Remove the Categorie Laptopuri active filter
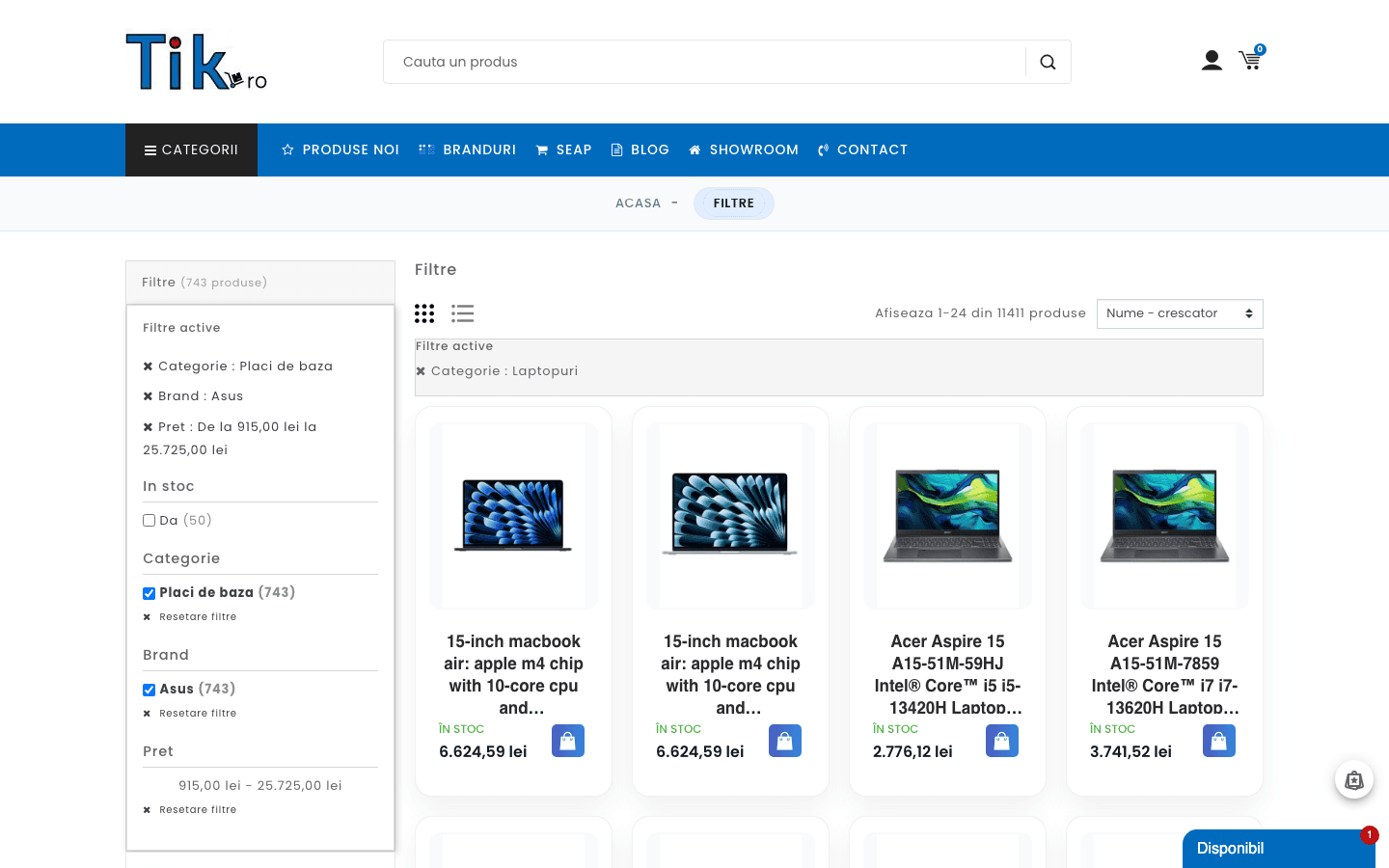The height and width of the screenshot is (868, 1389). click(421, 371)
